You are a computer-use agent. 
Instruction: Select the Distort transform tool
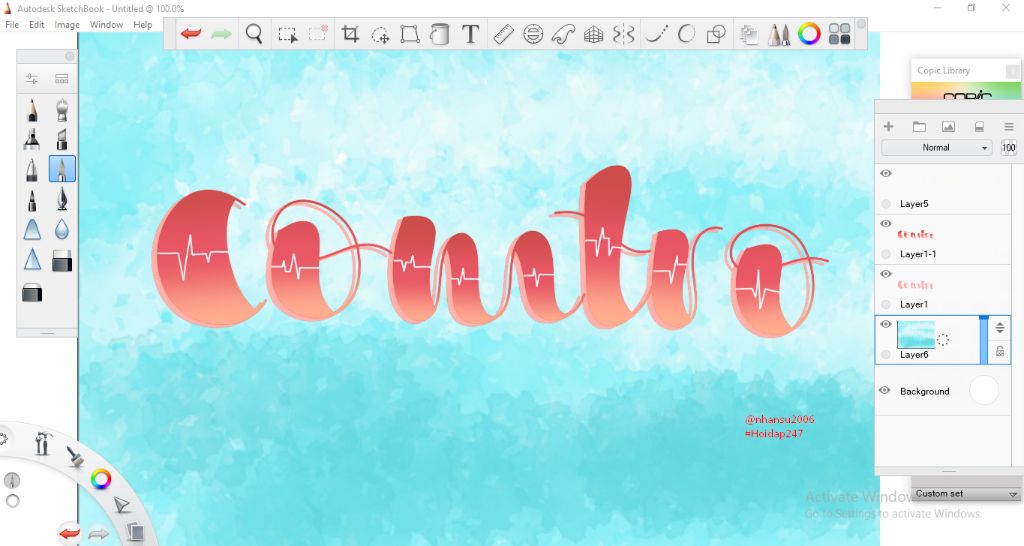click(409, 33)
